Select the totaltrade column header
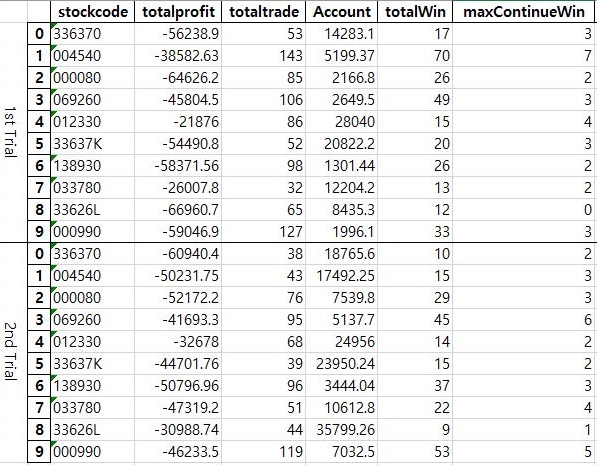The image size is (597, 465). (263, 12)
